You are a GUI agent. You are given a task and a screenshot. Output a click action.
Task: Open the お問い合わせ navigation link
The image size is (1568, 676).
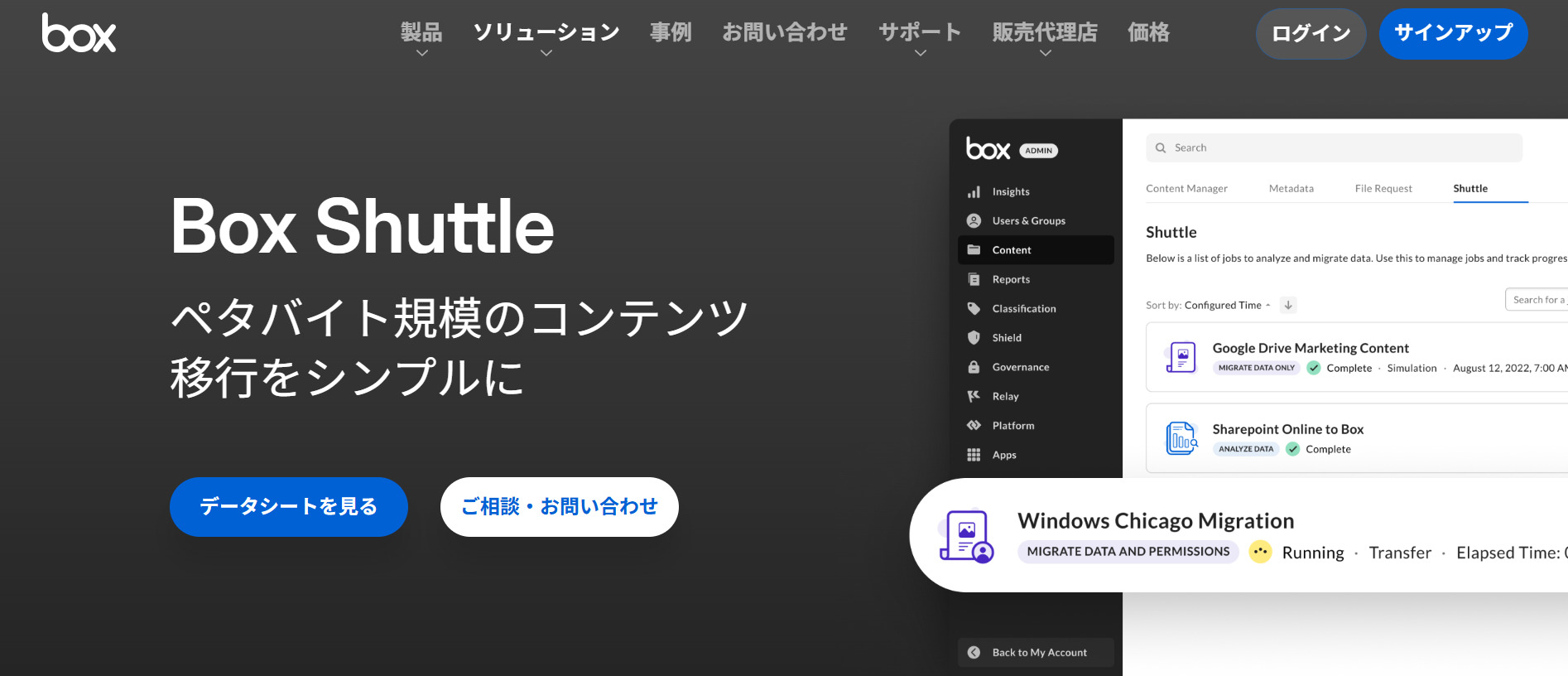click(x=785, y=33)
